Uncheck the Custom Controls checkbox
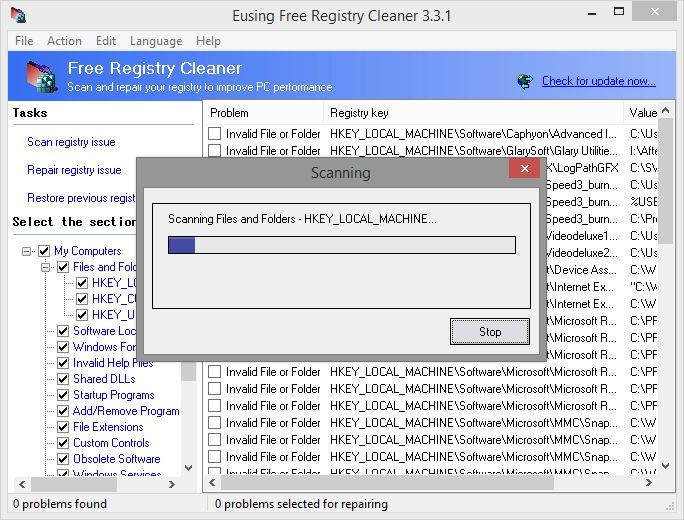The height and width of the screenshot is (520, 684). click(x=63, y=443)
